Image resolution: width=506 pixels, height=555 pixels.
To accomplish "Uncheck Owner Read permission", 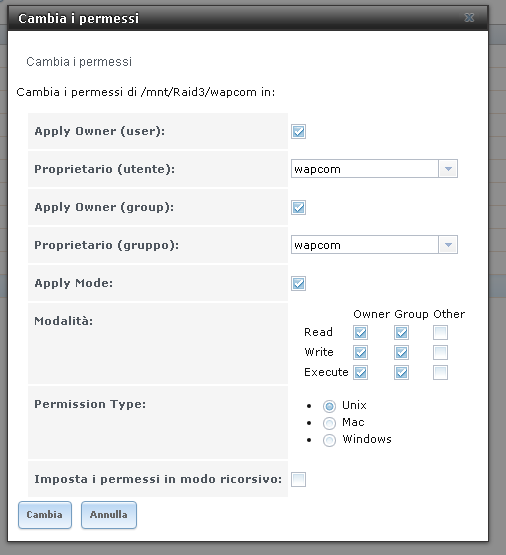I will tap(360, 332).
